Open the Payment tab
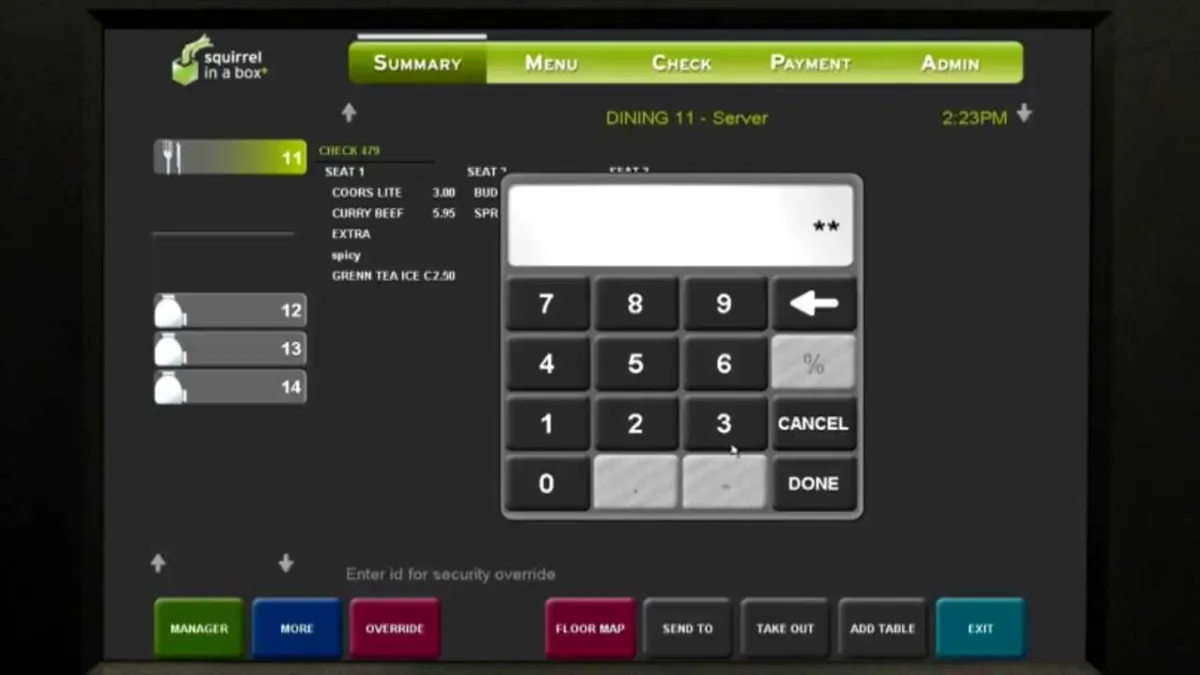Image resolution: width=1200 pixels, height=675 pixels. click(810, 63)
